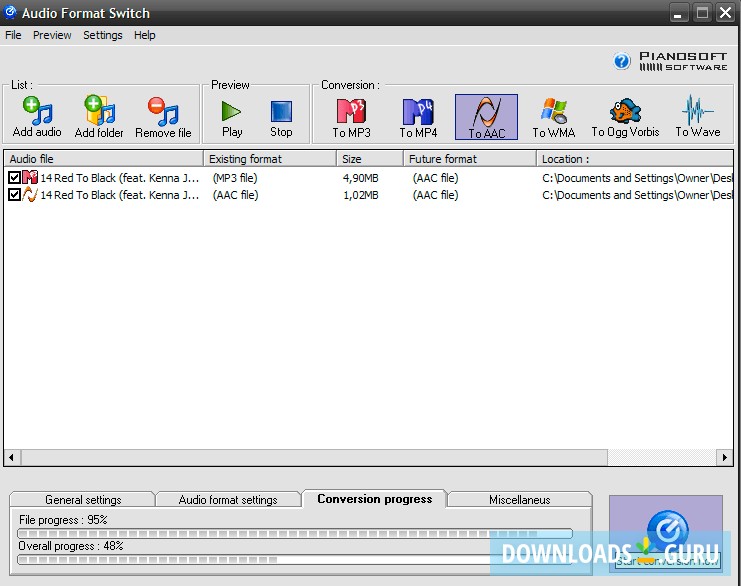Image resolution: width=741 pixels, height=586 pixels.
Task: Click the Overall progress bar
Action: click(295, 560)
